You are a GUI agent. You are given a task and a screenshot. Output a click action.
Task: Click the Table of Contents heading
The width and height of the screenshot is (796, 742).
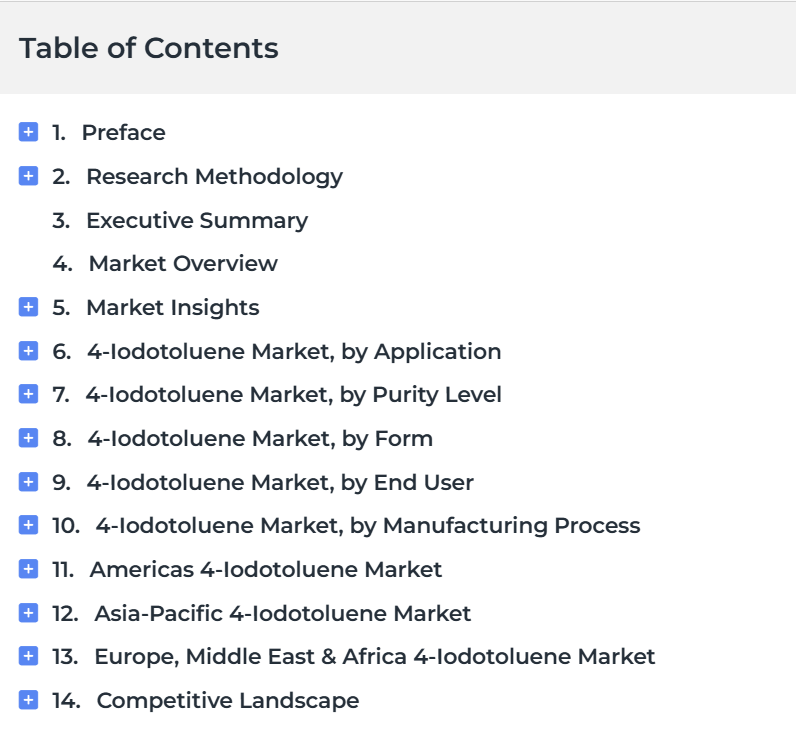pyautogui.click(x=149, y=48)
